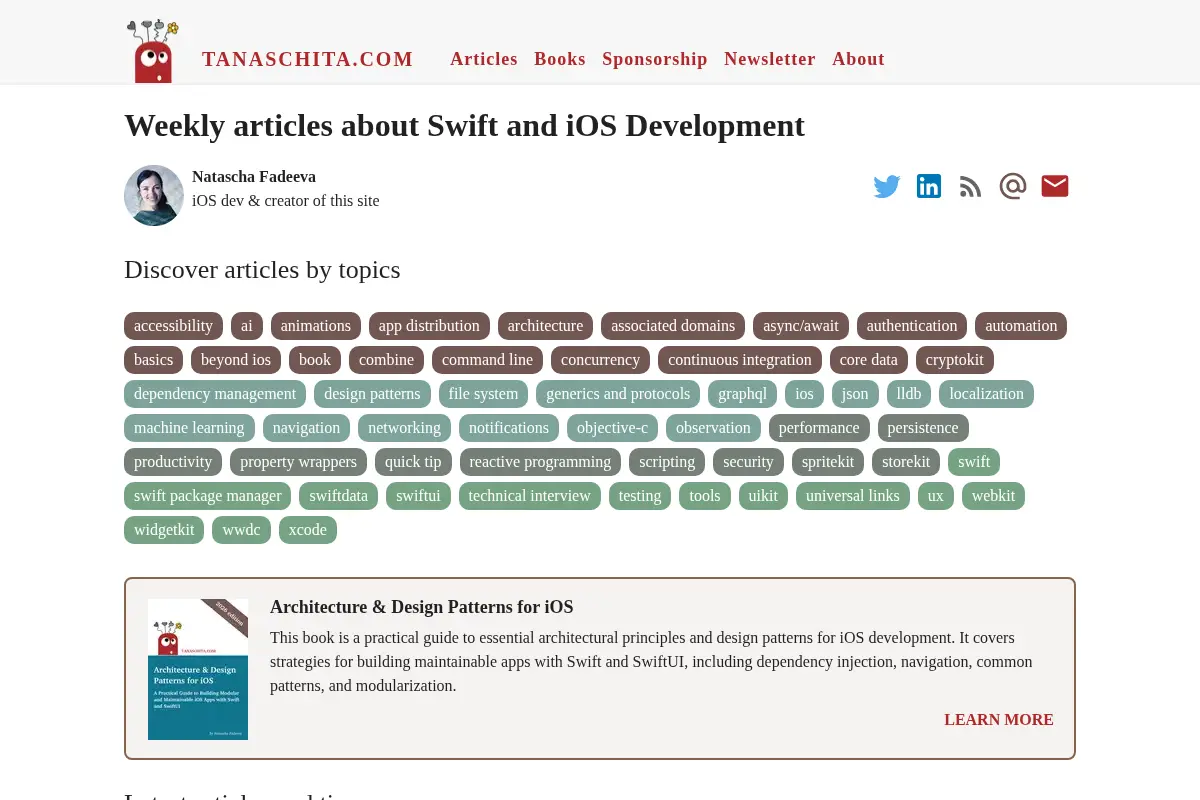Select the generics and protocols tag
The width and height of the screenshot is (1200, 800).
click(618, 394)
